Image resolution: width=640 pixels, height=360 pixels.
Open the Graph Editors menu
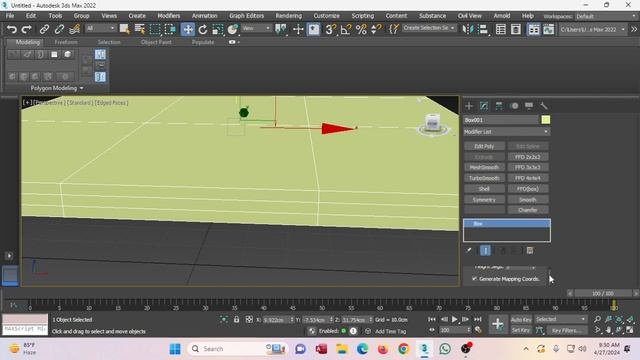point(247,16)
